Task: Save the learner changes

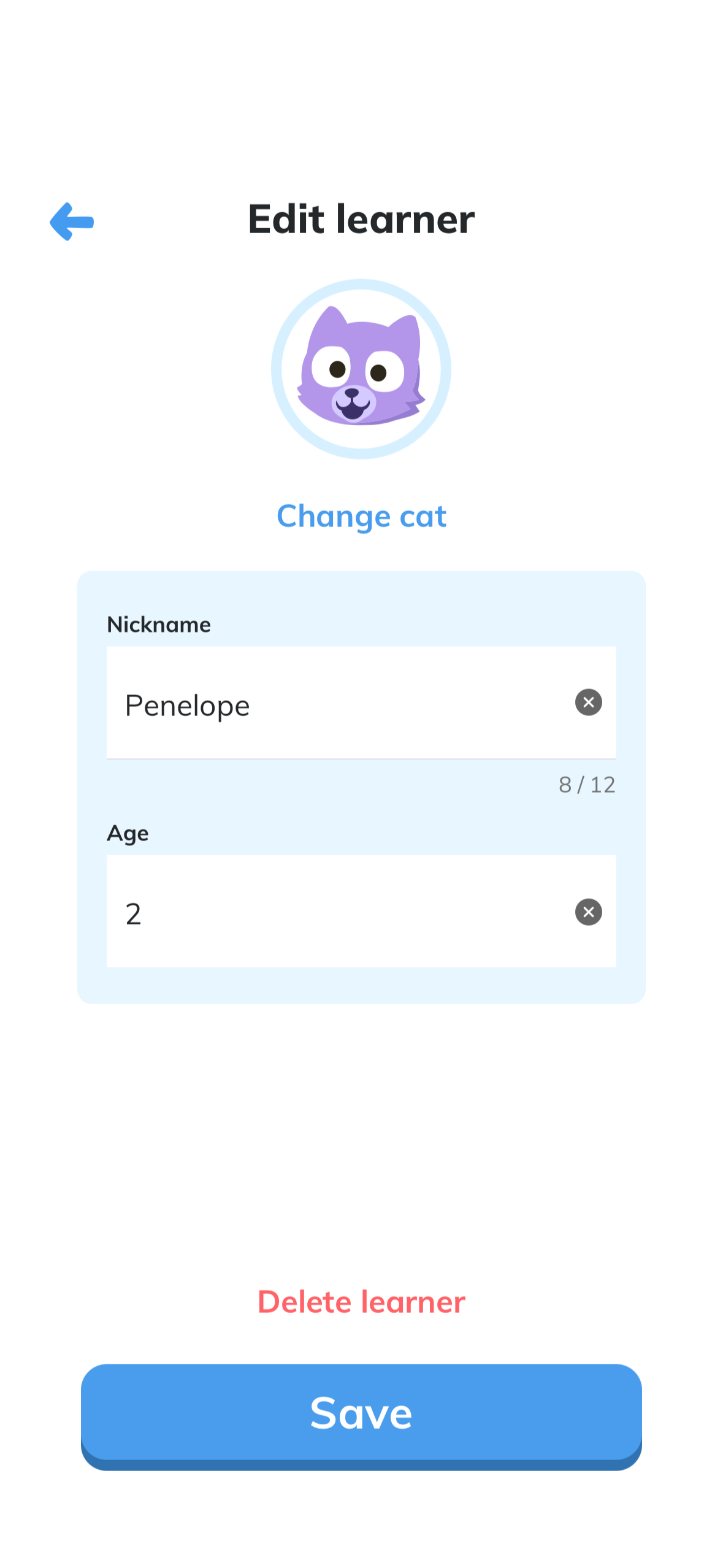Action: (361, 1412)
